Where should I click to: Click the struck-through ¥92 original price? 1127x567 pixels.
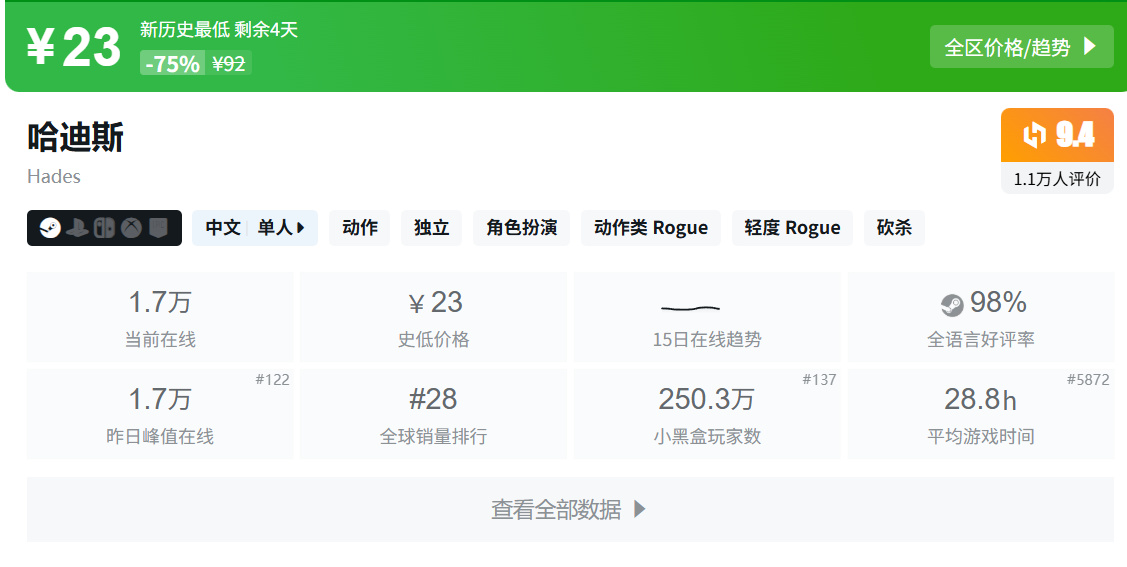[229, 64]
